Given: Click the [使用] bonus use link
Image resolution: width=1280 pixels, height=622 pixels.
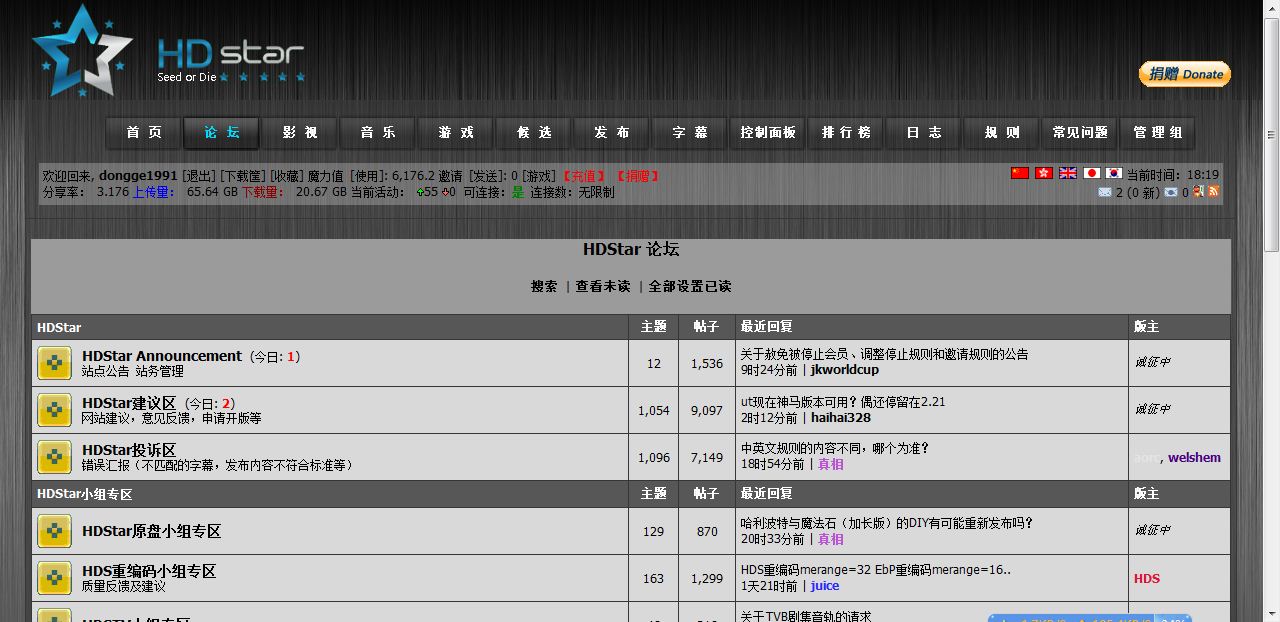Looking at the screenshot, I should click(368, 176).
